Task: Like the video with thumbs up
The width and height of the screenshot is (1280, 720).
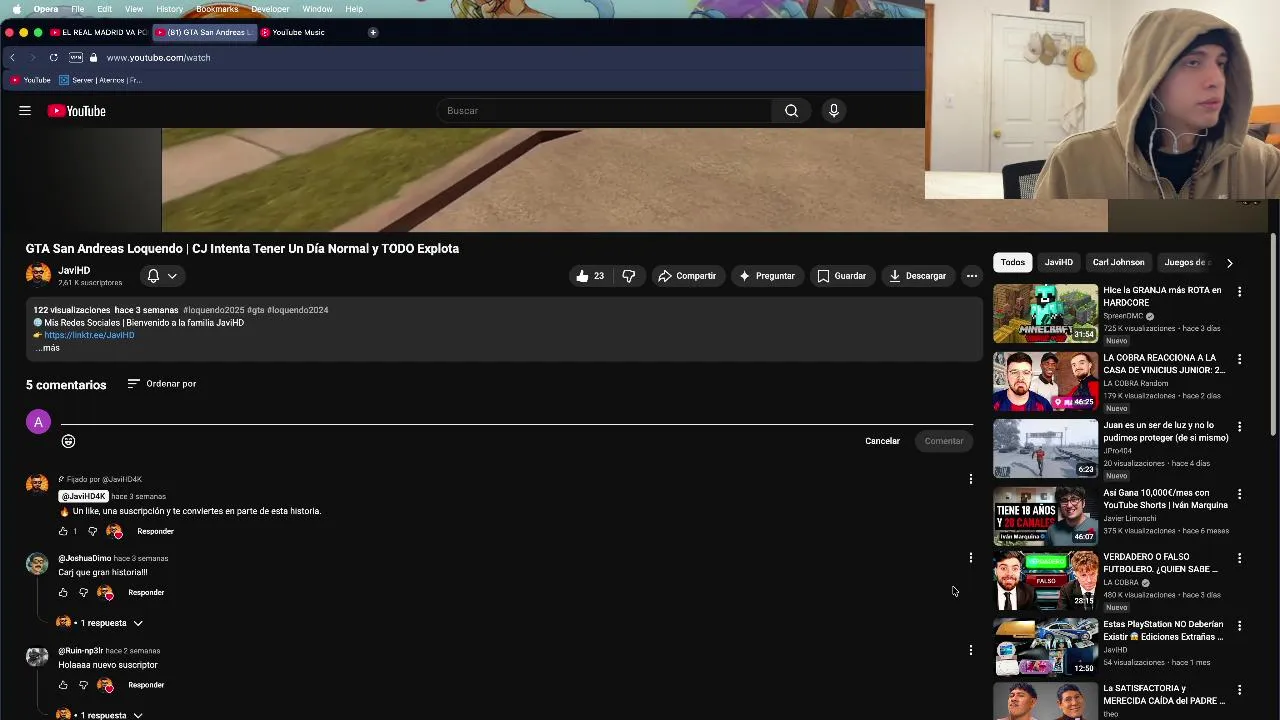Action: coord(589,276)
